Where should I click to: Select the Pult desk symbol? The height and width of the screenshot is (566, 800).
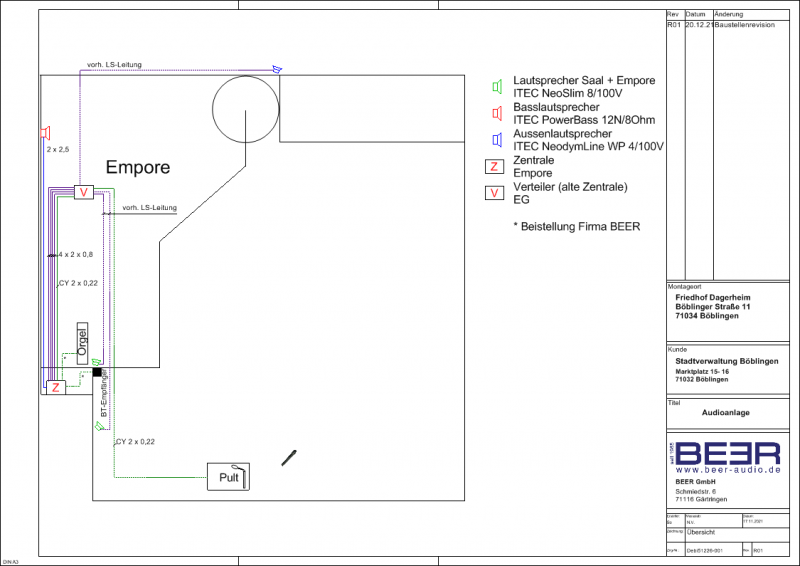(x=228, y=478)
